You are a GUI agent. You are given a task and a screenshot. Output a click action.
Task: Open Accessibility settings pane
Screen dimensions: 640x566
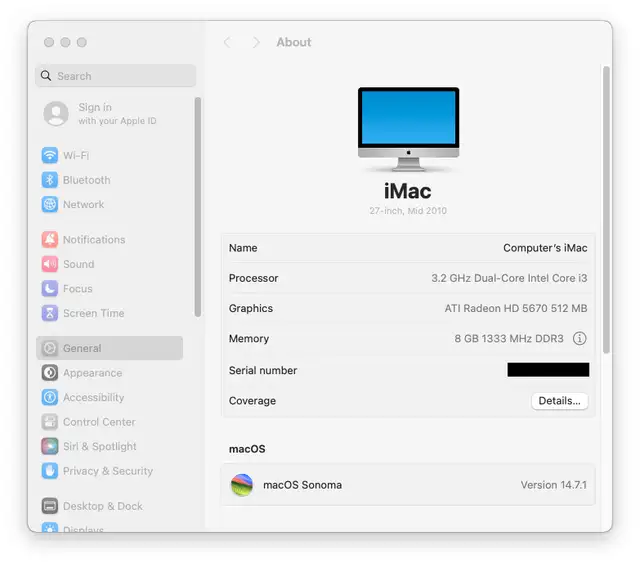pyautogui.click(x=93, y=398)
